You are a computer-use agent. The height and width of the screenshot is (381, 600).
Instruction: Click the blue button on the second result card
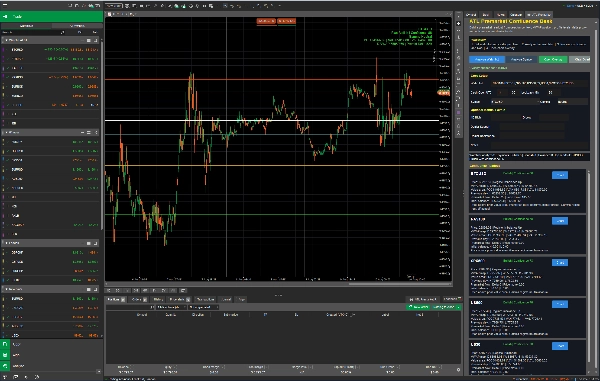point(560,221)
